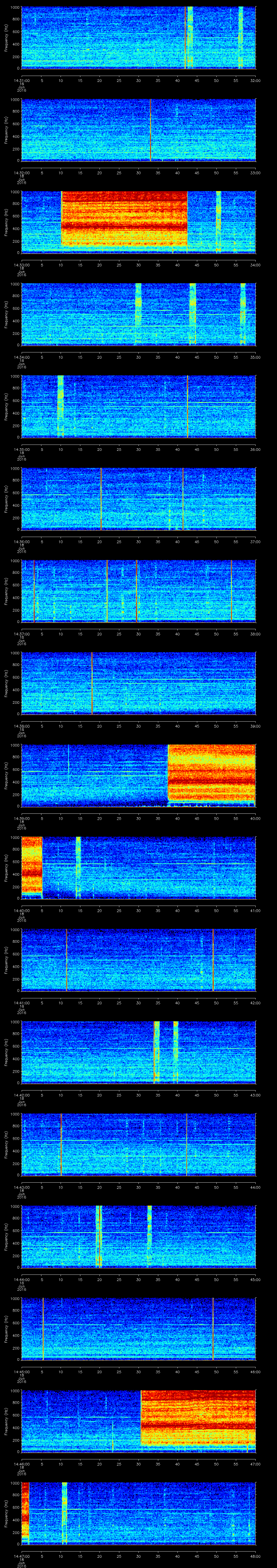Viewport: 277px width, 1568px height.
Task: Click Frequency (Hz) axis label of 14:39 spectrogram
Action: click(6, 775)
